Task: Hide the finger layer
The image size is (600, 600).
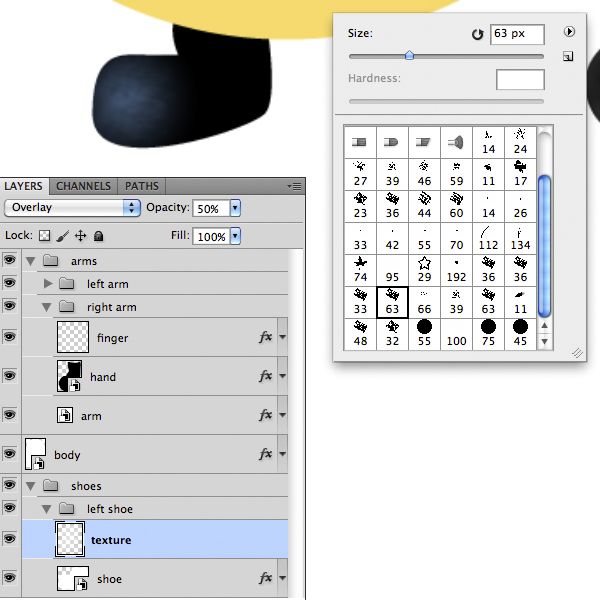Action: pyautogui.click(x=11, y=337)
